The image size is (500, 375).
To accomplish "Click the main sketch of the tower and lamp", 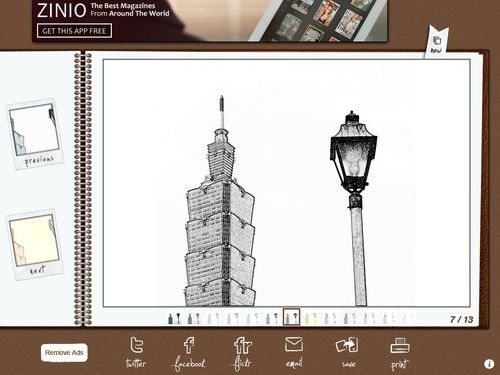I will tap(287, 183).
